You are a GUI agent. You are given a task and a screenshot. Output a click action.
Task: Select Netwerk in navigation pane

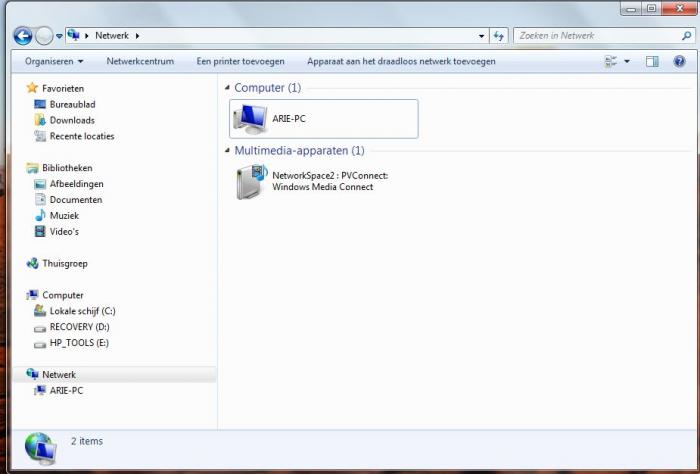pos(59,374)
